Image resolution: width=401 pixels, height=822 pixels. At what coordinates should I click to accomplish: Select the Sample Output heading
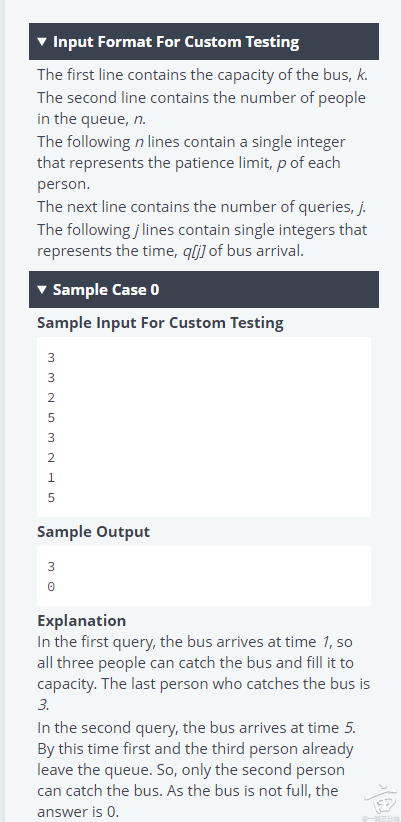93,532
